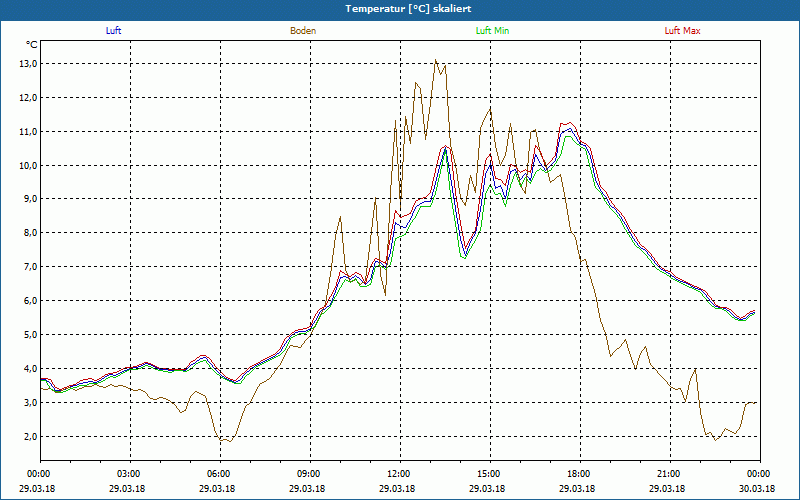
Task: Click the 8,0 y-axis value
Action: click(x=30, y=233)
